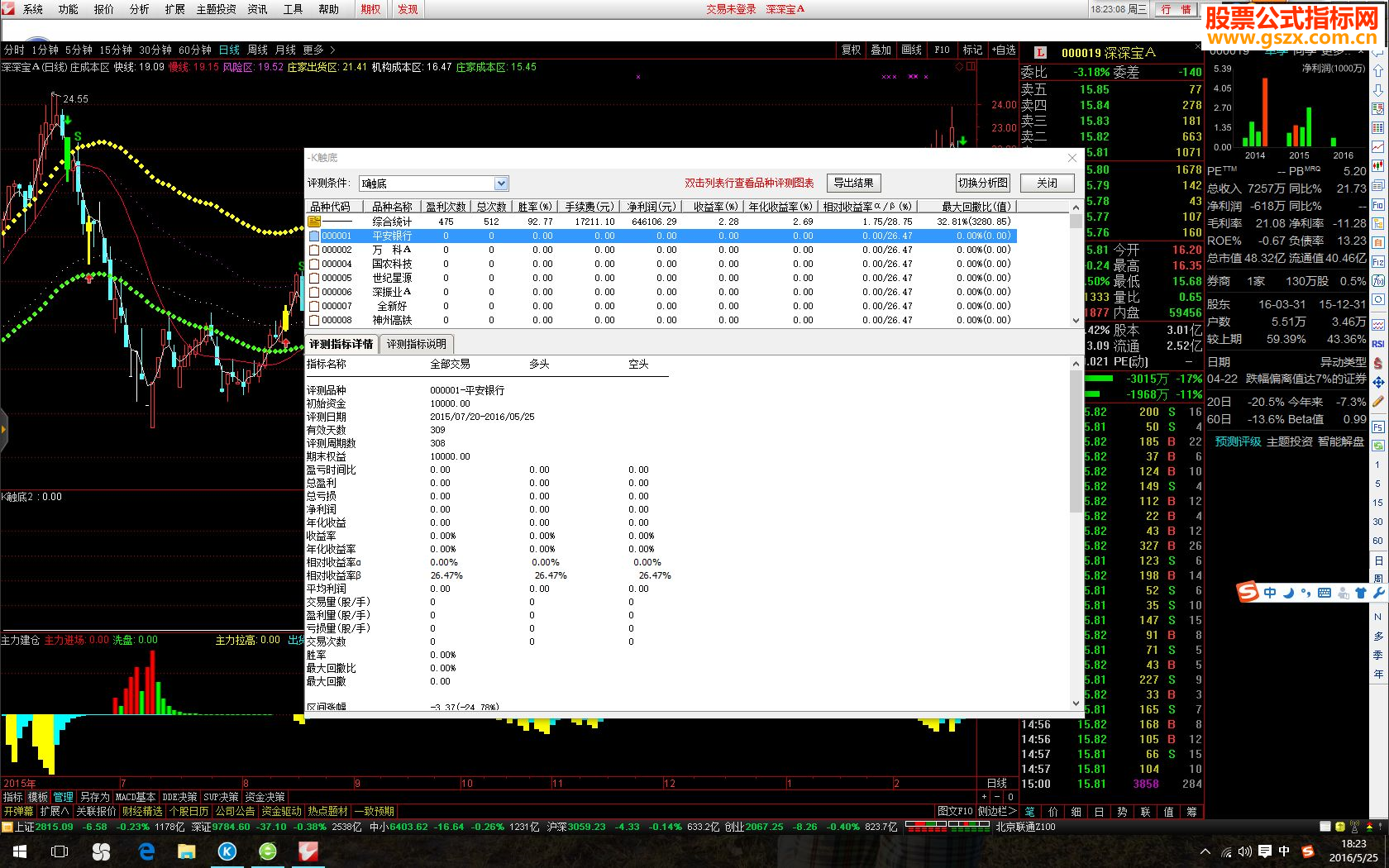Select the 周线 weekly chart tab
The image size is (1389, 868).
pos(258,50)
